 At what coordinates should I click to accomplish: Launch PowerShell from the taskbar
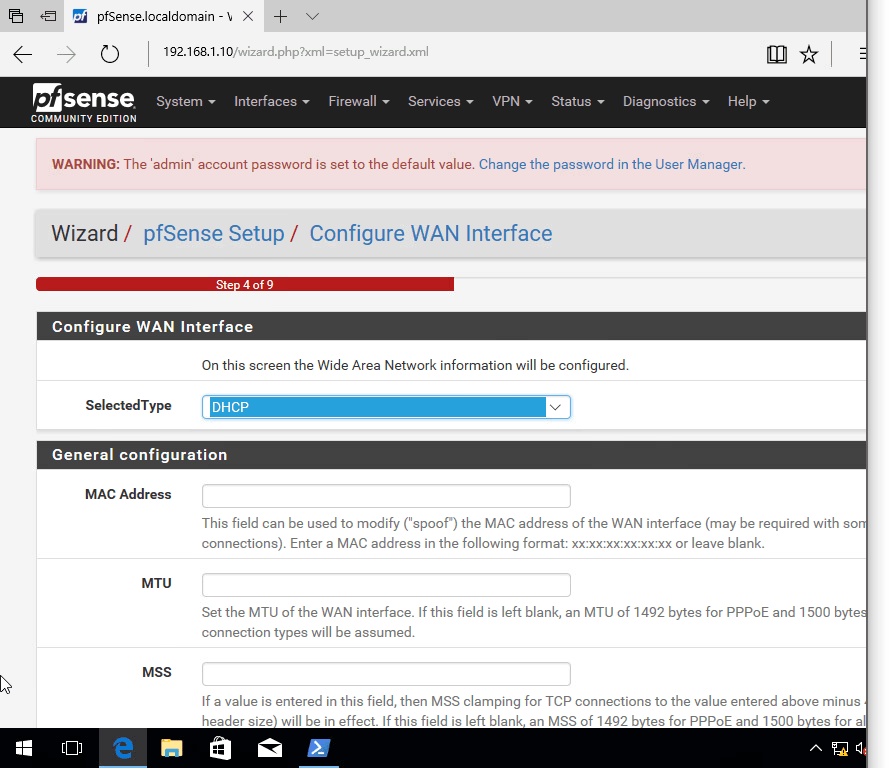click(318, 748)
